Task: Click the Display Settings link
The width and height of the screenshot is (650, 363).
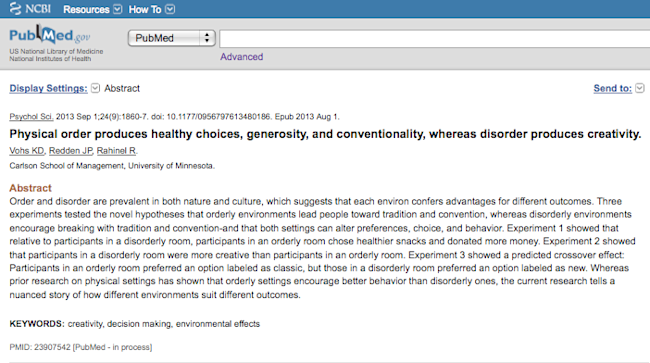Action: 49,88
